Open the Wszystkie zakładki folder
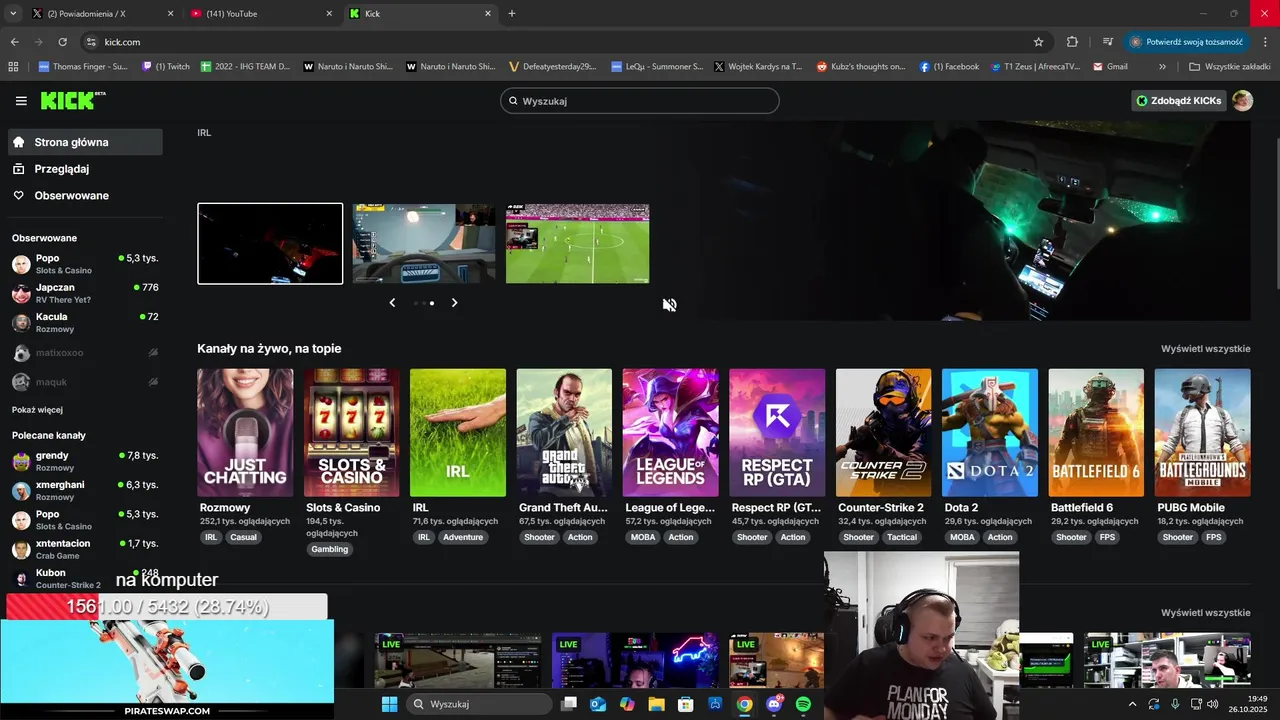 coord(1229,67)
